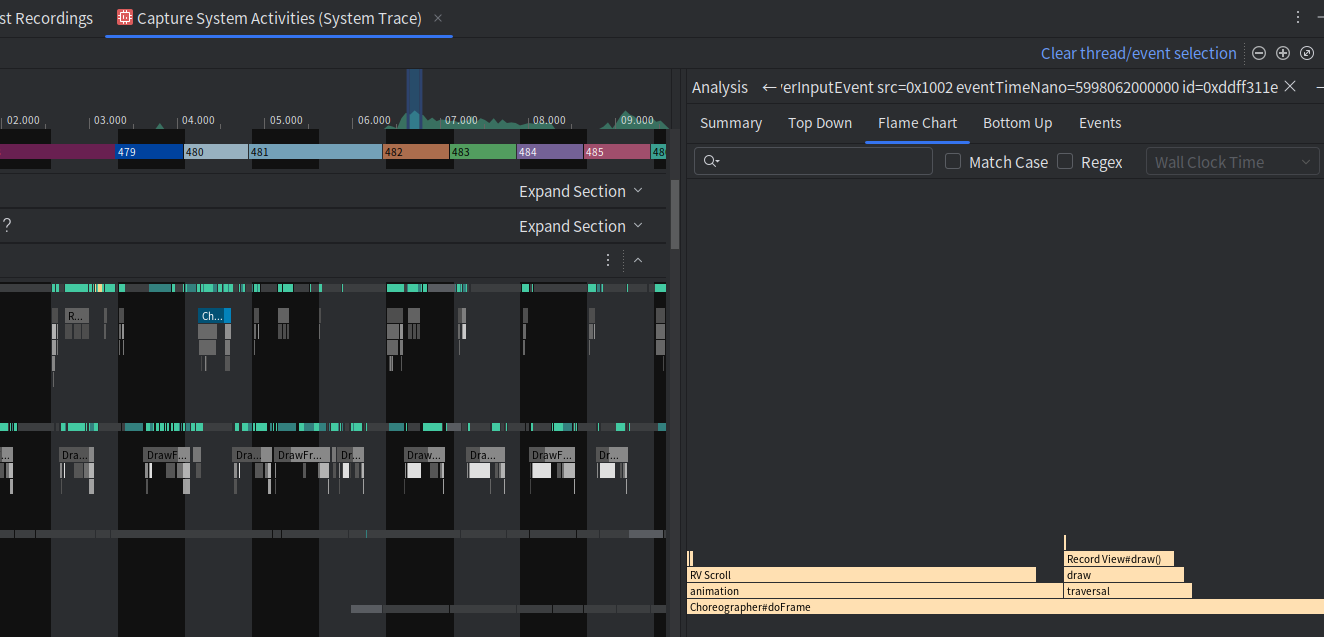The width and height of the screenshot is (1324, 637).
Task: Select frame 481 in the frame bar
Action: [315, 152]
